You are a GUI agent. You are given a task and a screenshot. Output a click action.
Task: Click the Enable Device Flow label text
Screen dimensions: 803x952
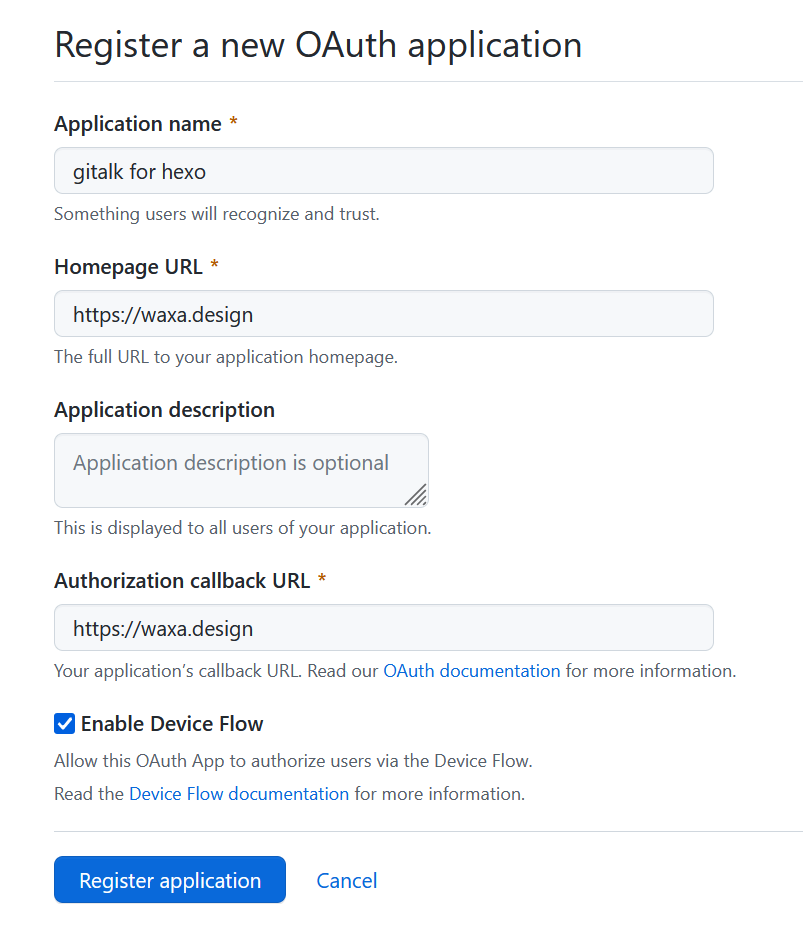pyautogui.click(x=172, y=723)
